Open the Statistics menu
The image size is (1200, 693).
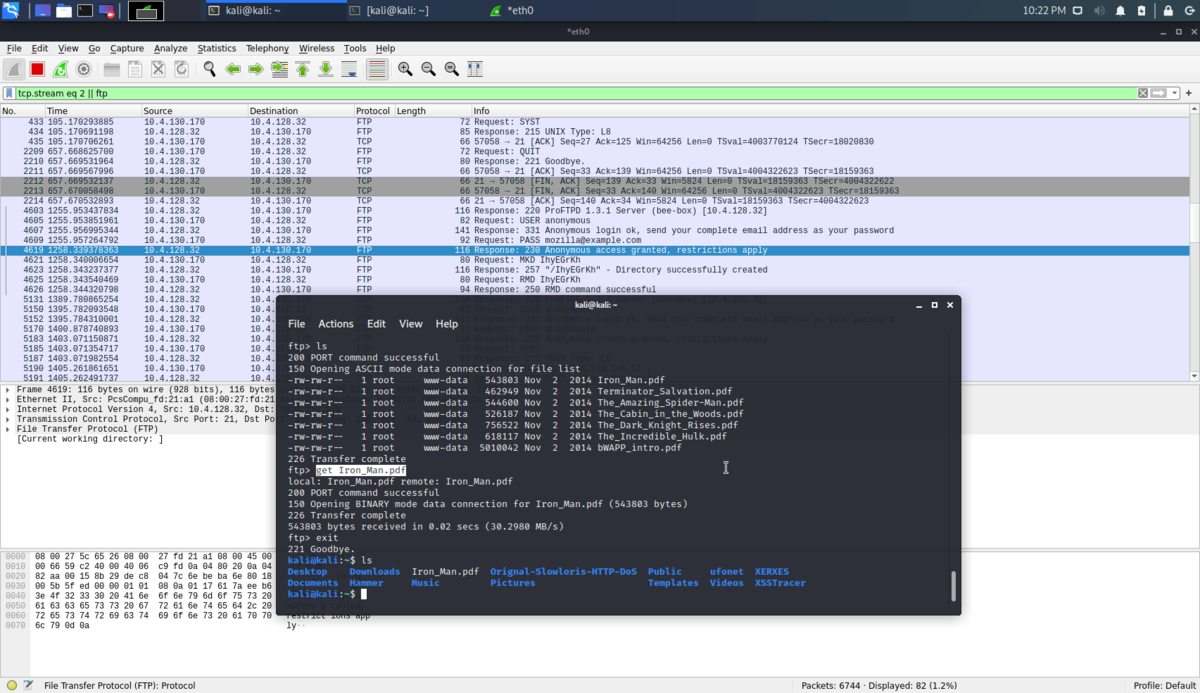pos(216,48)
